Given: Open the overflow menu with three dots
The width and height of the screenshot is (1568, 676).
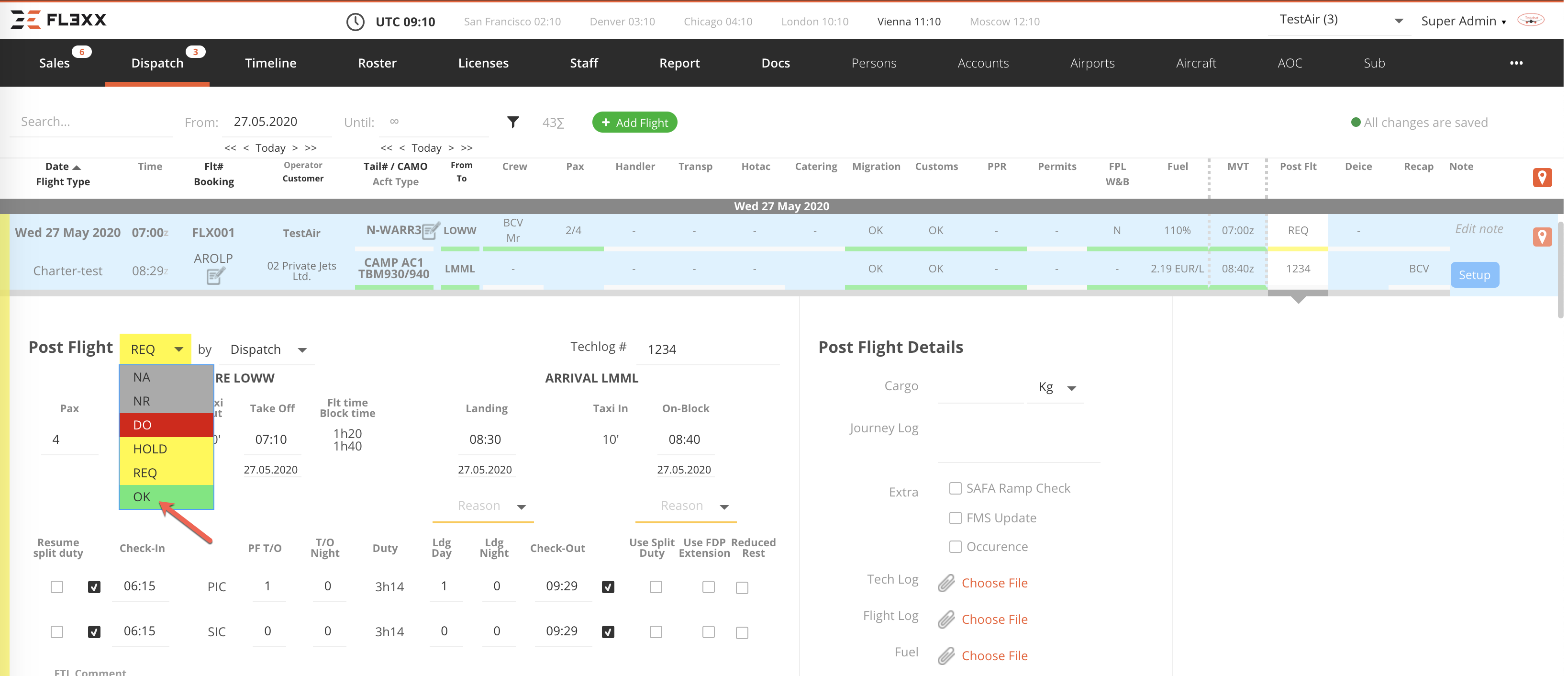Looking at the screenshot, I should (x=1517, y=63).
